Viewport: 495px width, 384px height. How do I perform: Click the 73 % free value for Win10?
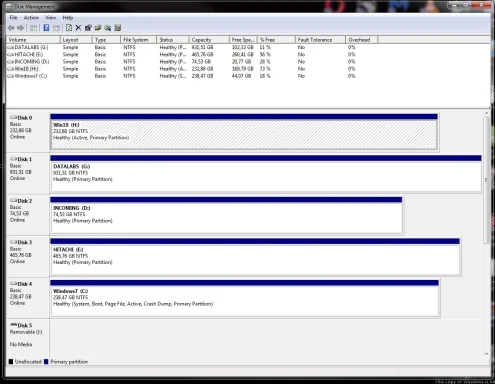pos(265,69)
